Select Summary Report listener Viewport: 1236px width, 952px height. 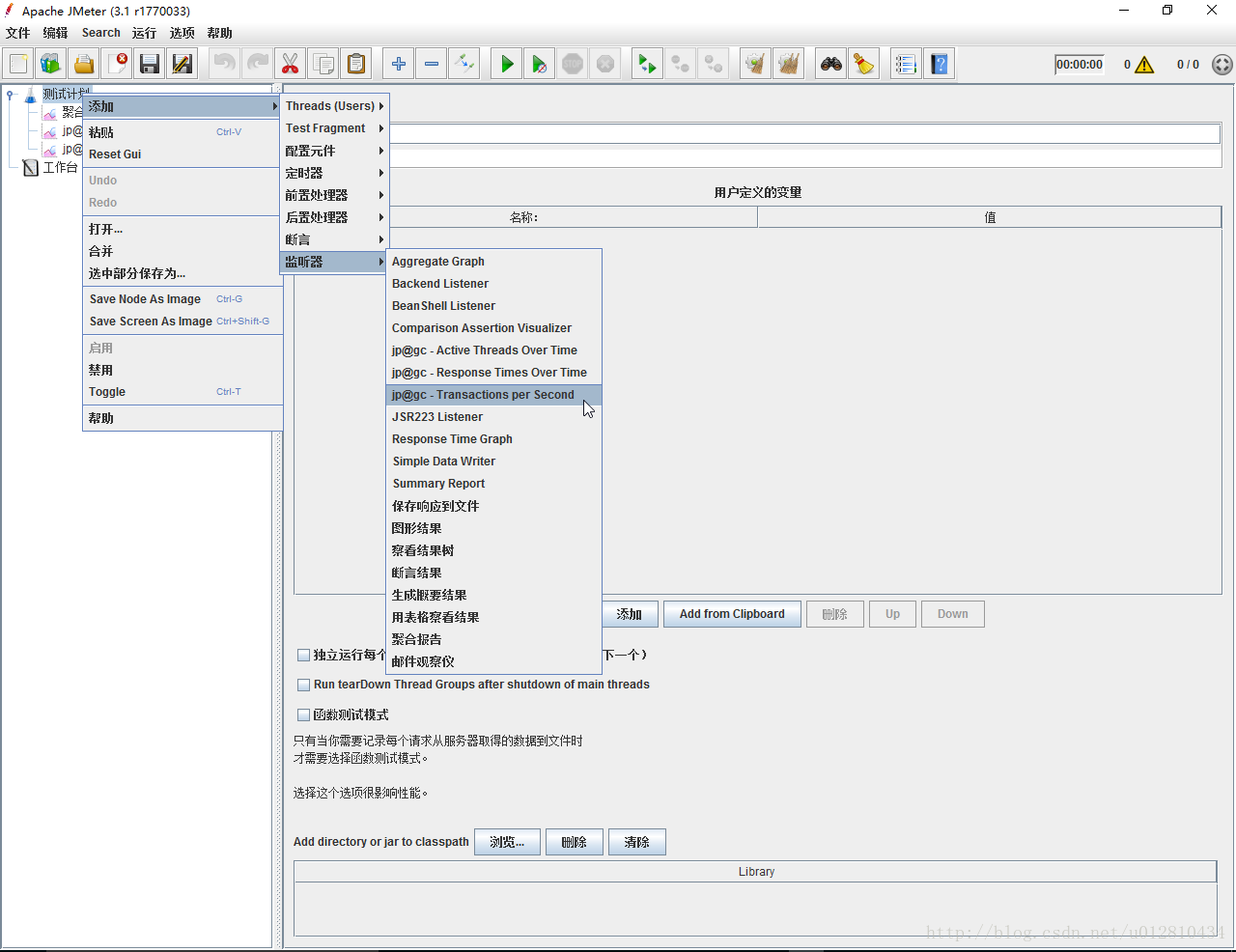493,484
